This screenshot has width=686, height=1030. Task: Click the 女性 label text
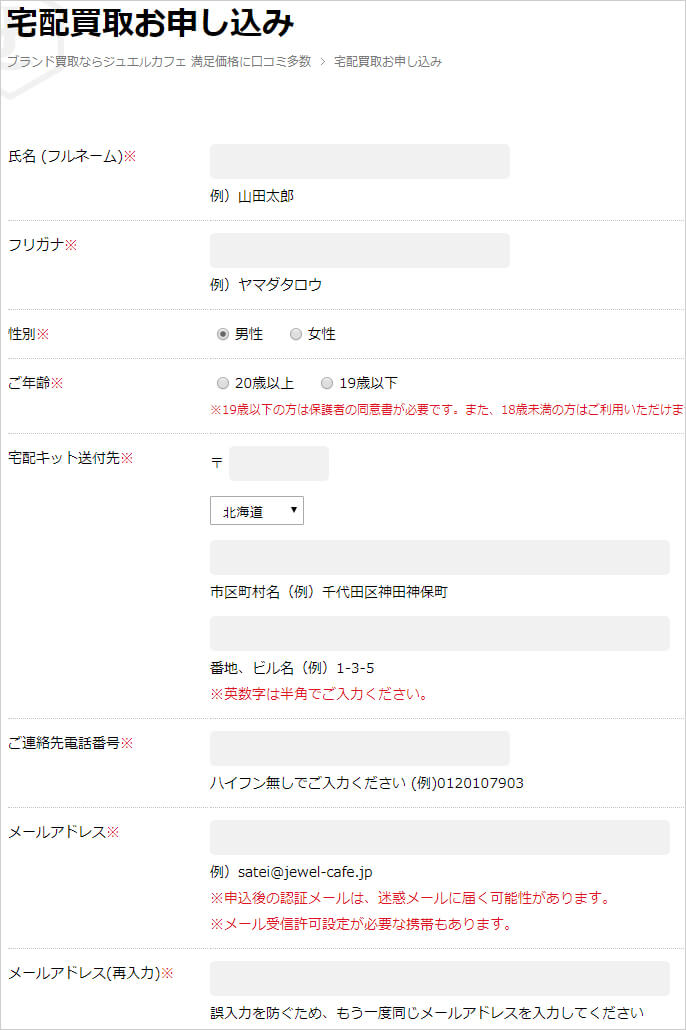coord(321,334)
